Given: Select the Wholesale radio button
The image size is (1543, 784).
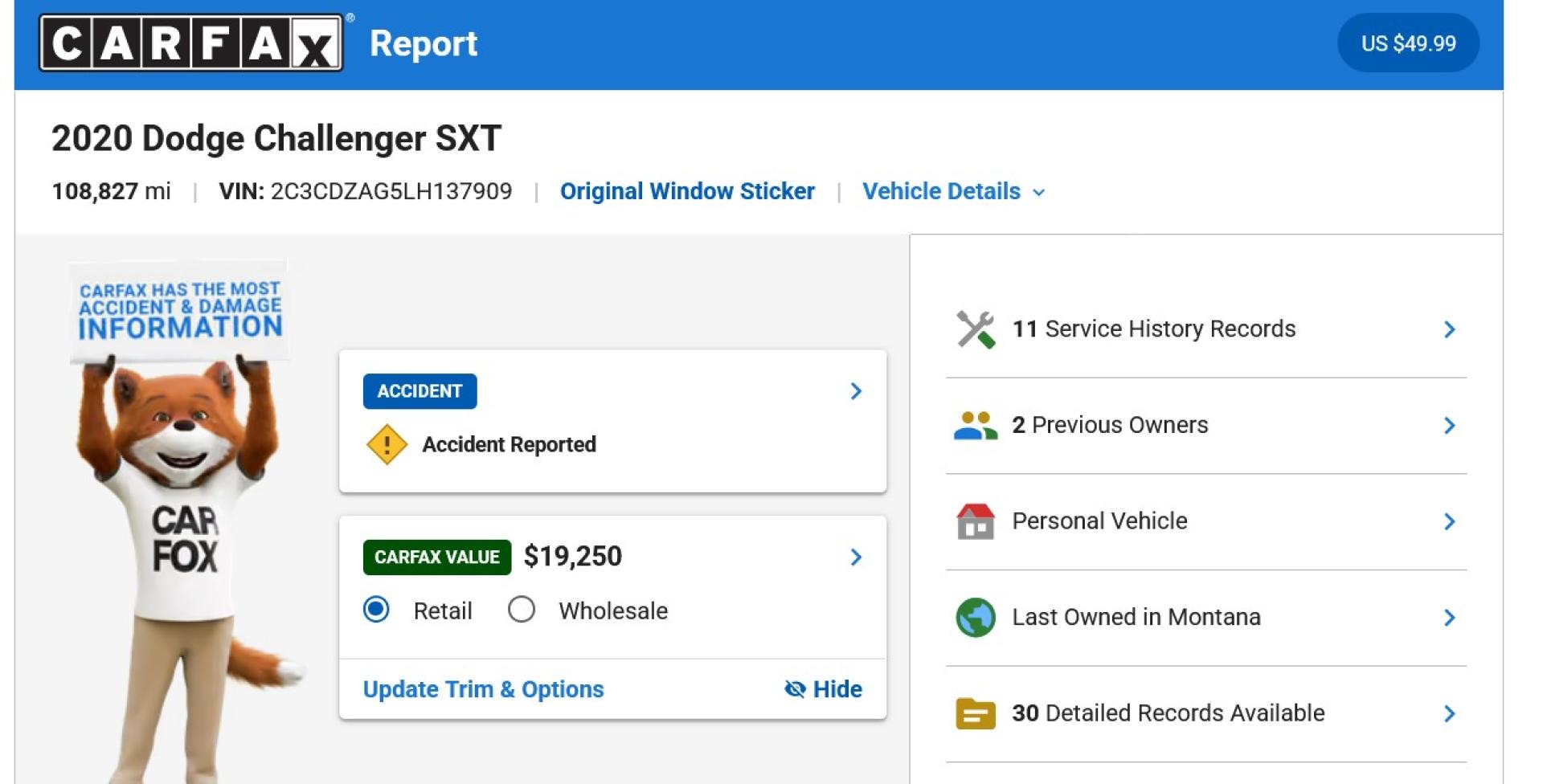Looking at the screenshot, I should click(x=522, y=610).
